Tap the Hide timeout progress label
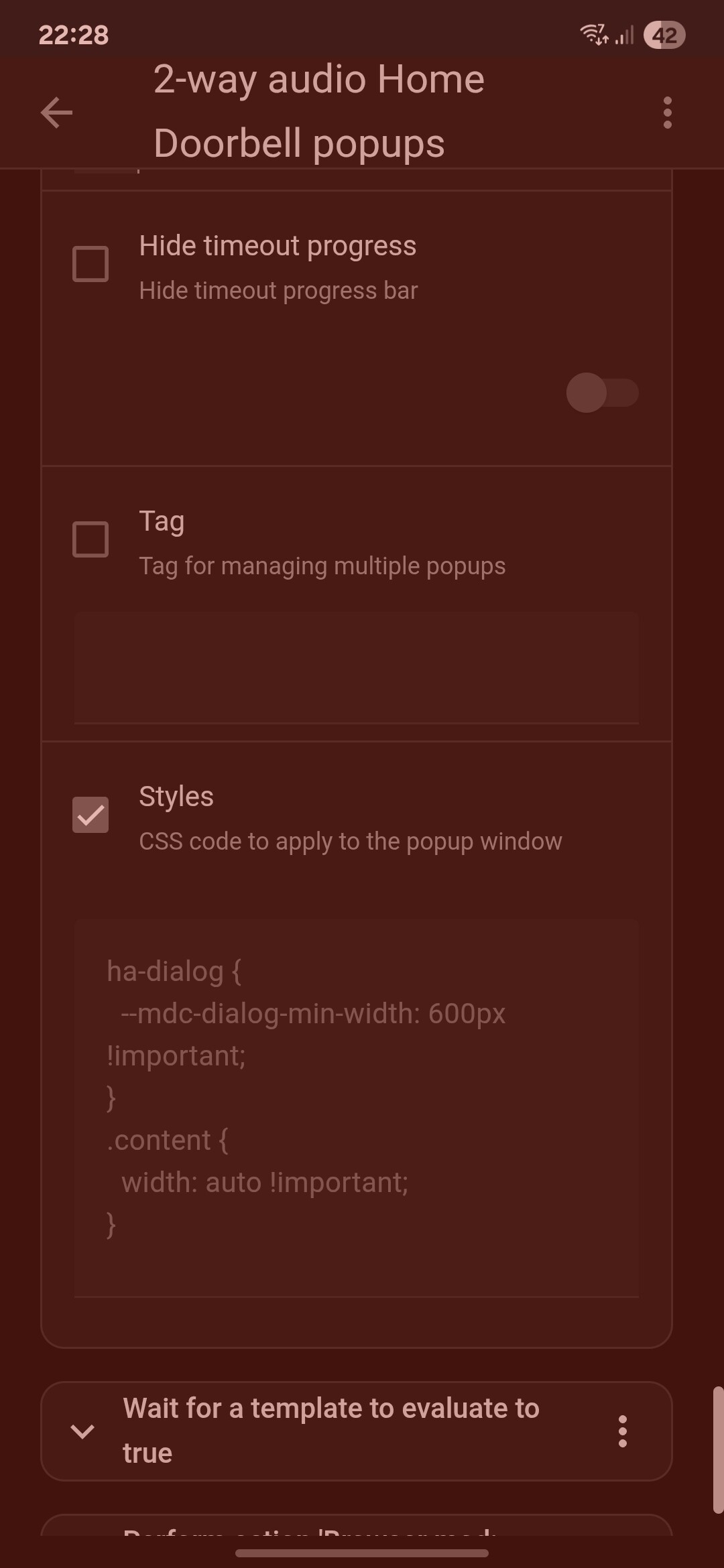 tap(278, 246)
